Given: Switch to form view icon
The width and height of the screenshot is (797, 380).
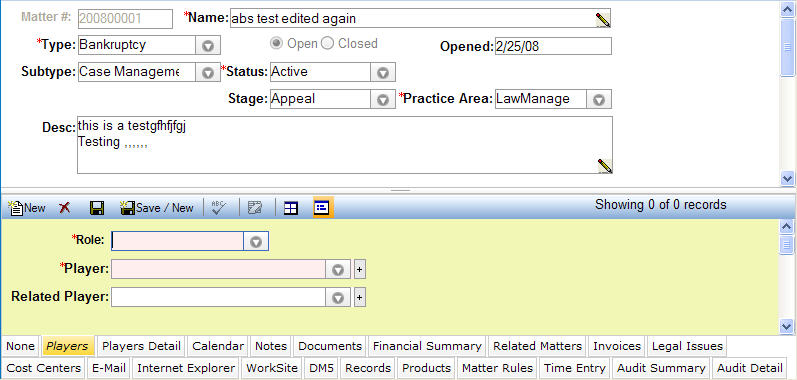Looking at the screenshot, I should coord(323,207).
